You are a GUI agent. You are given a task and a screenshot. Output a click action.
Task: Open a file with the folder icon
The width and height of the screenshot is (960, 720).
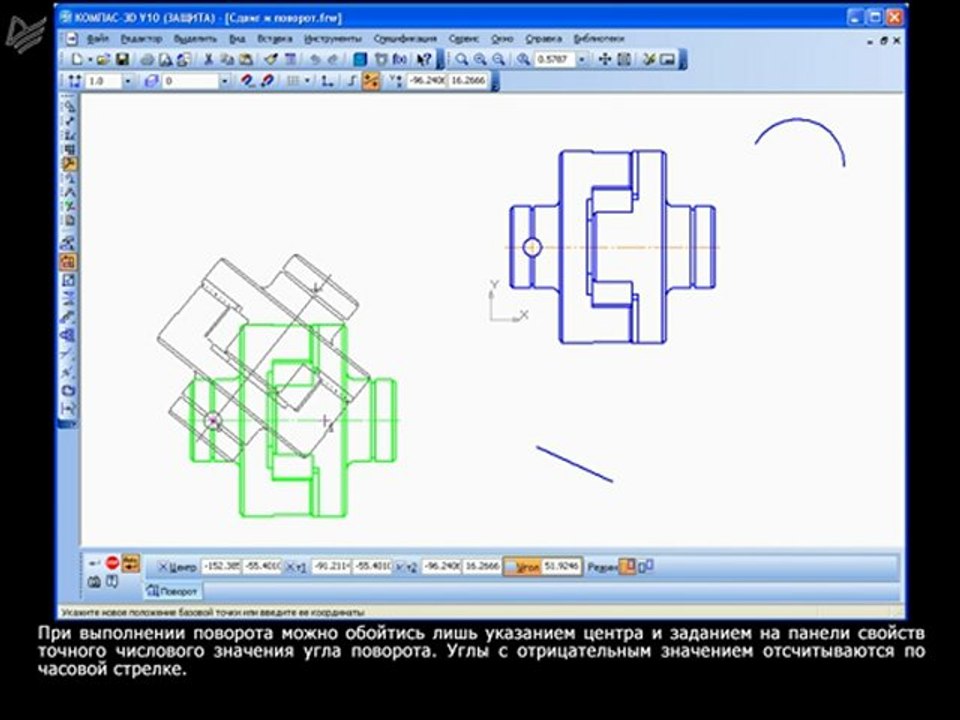(103, 59)
